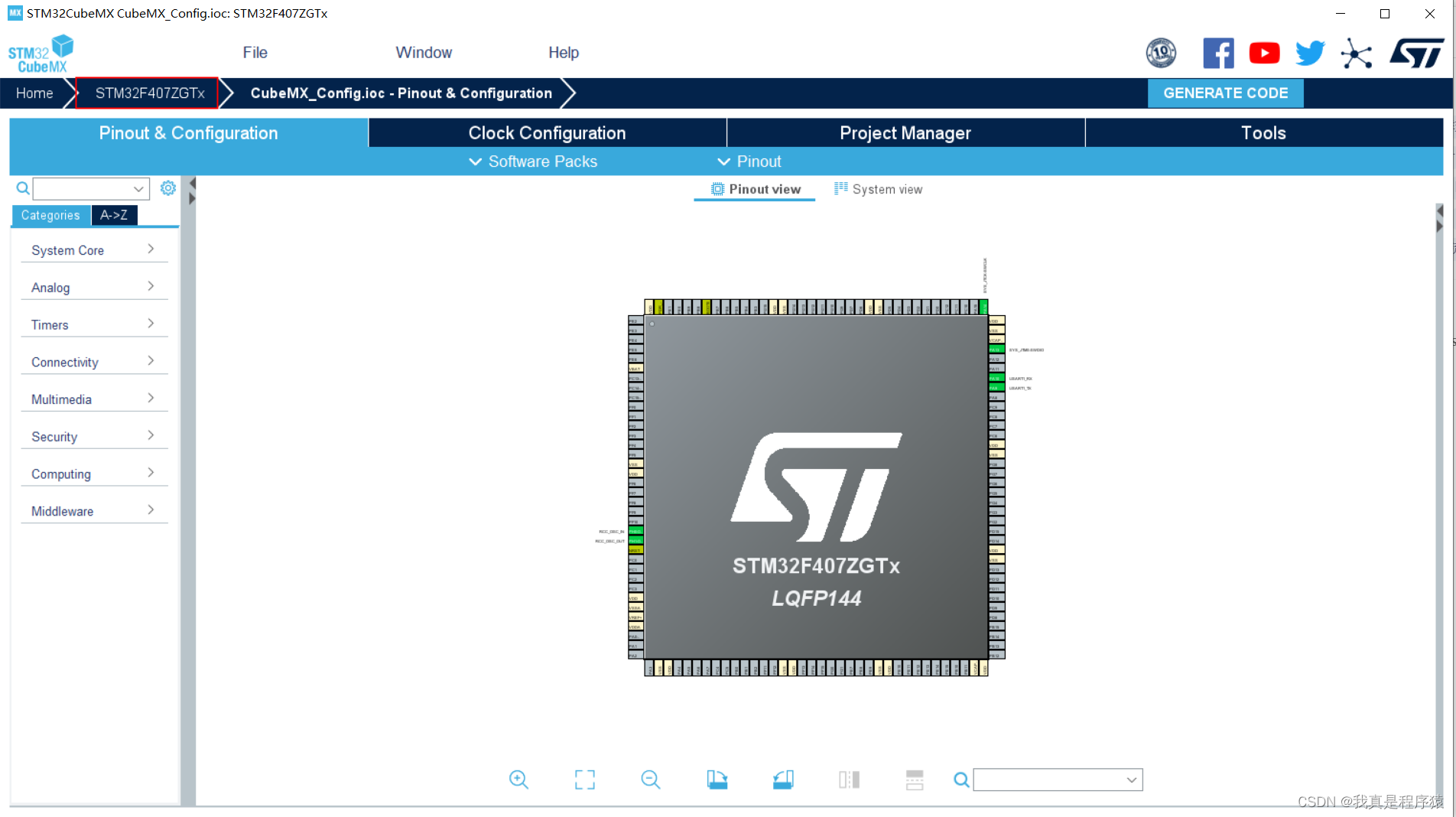Click the green SYS_JTCK-SWCLK pin on top edge
Screen dimensions: 1456x817
tap(983, 307)
